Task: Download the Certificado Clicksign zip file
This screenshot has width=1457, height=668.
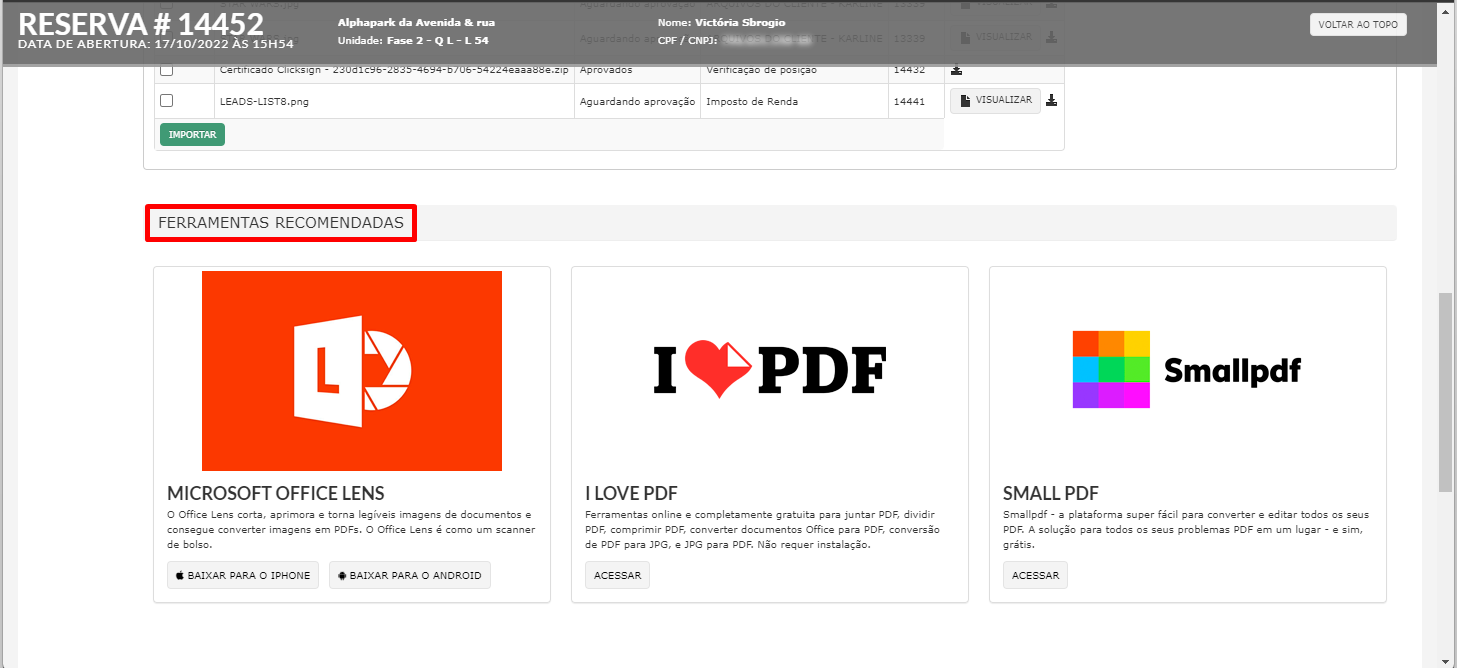Action: 957,70
